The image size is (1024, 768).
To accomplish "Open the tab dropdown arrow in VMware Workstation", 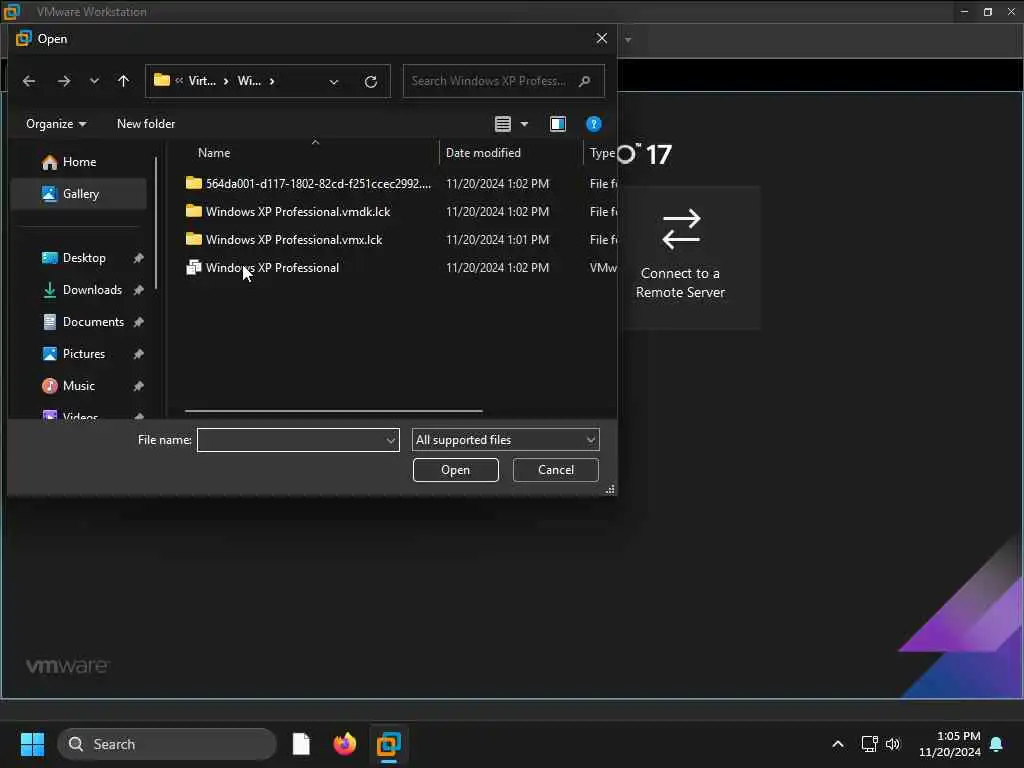I will click(628, 40).
